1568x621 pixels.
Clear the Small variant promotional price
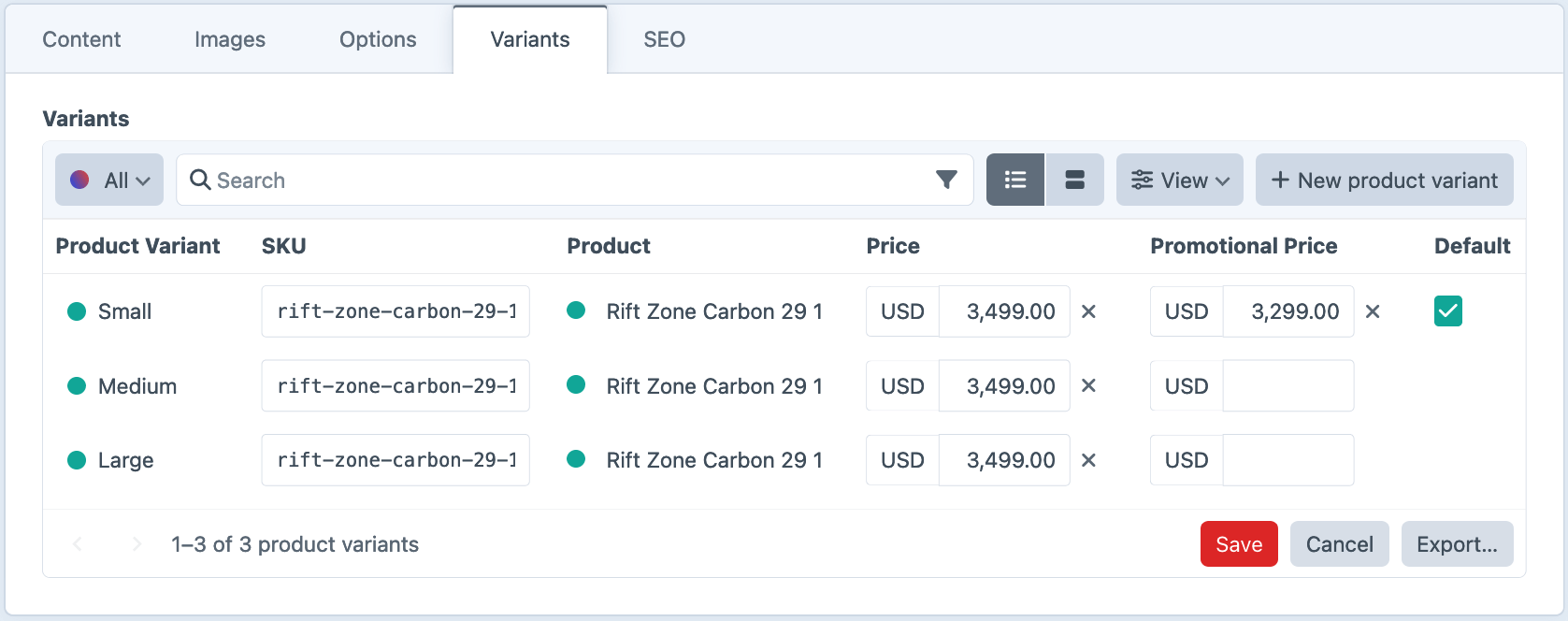(x=1373, y=311)
